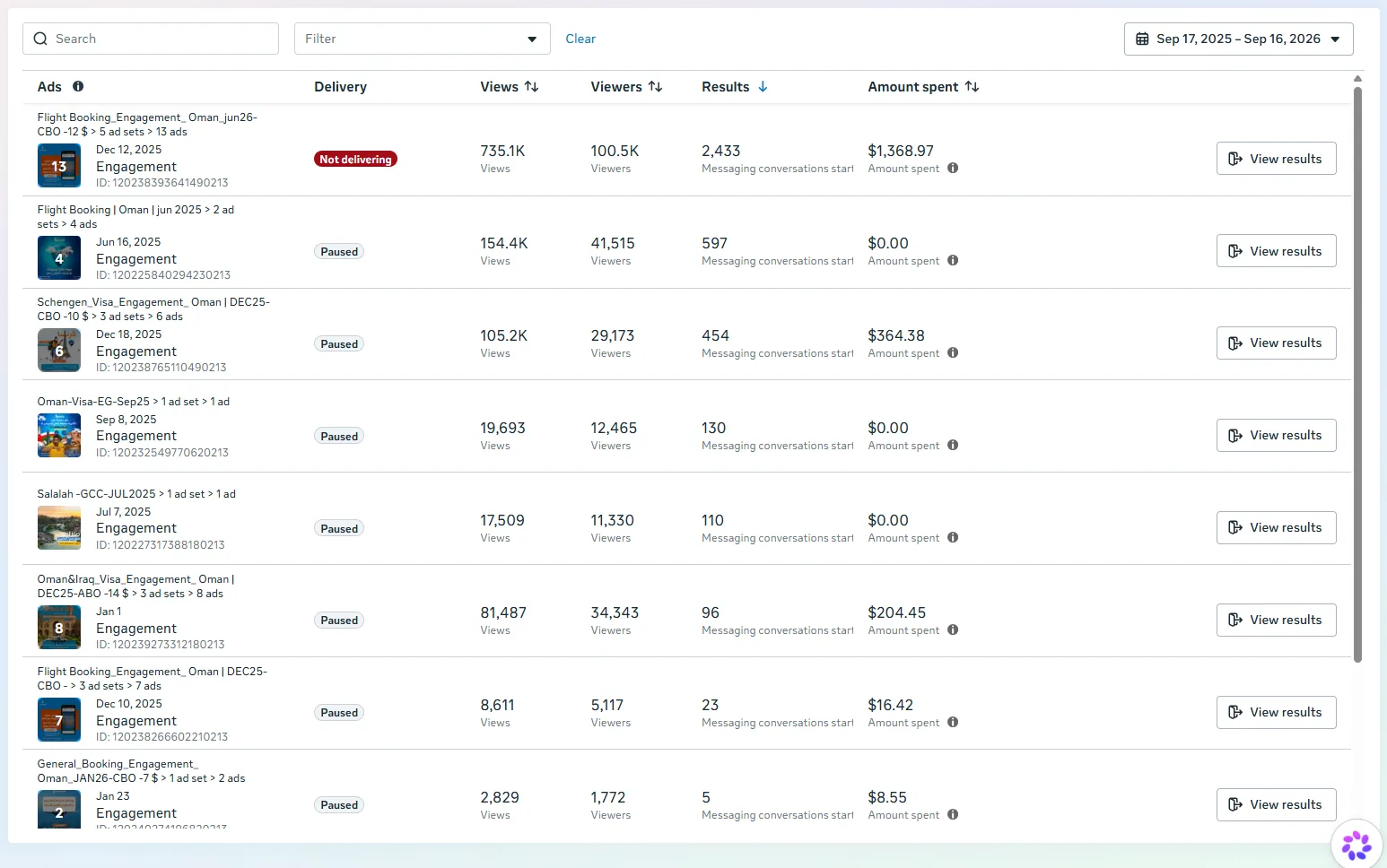Image resolution: width=1387 pixels, height=868 pixels.
Task: View results for Schengen Visa Engagement campaign
Action: pyautogui.click(x=1276, y=343)
